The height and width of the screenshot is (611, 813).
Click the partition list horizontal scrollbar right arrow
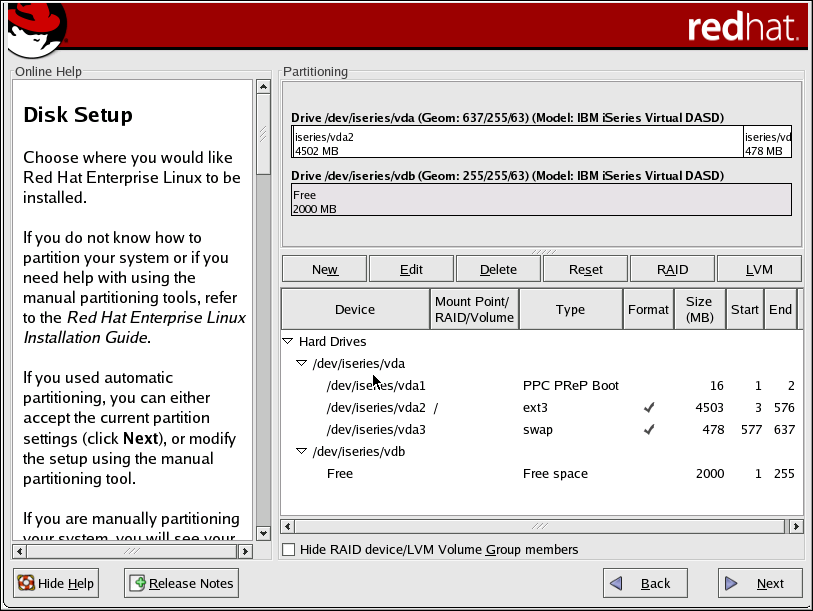pyautogui.click(x=796, y=526)
